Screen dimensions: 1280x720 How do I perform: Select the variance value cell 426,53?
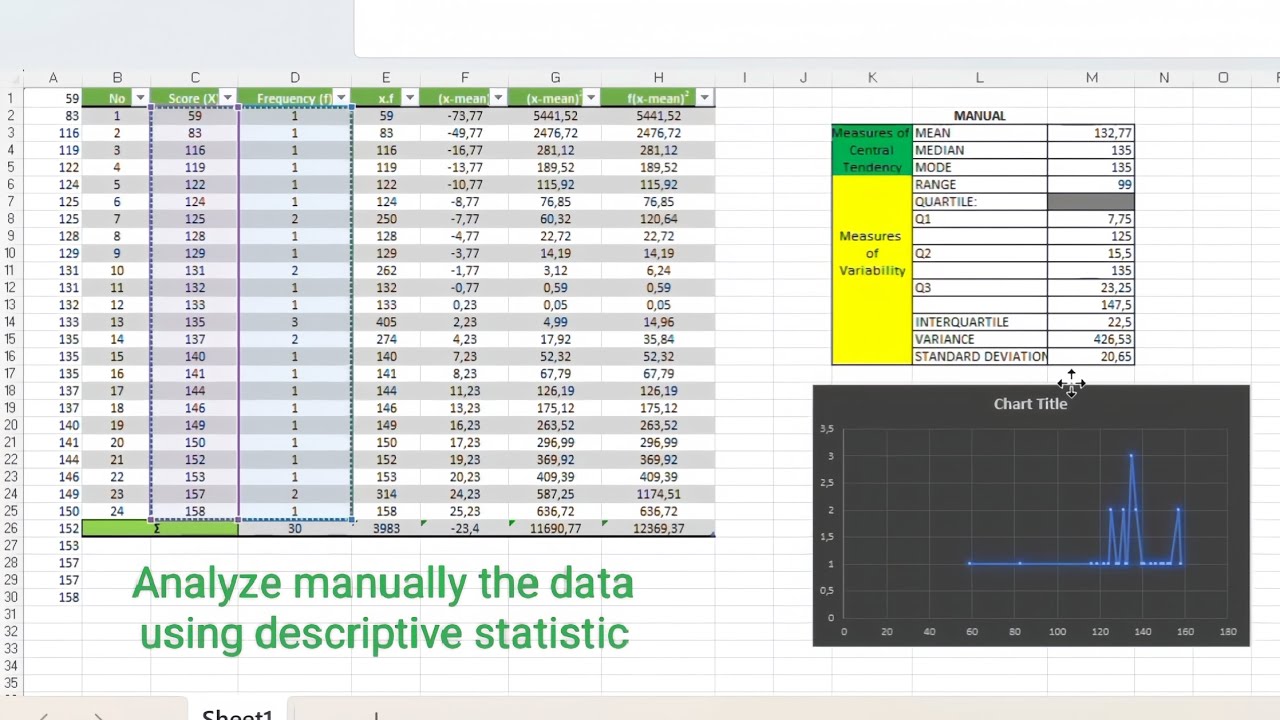coord(1091,339)
